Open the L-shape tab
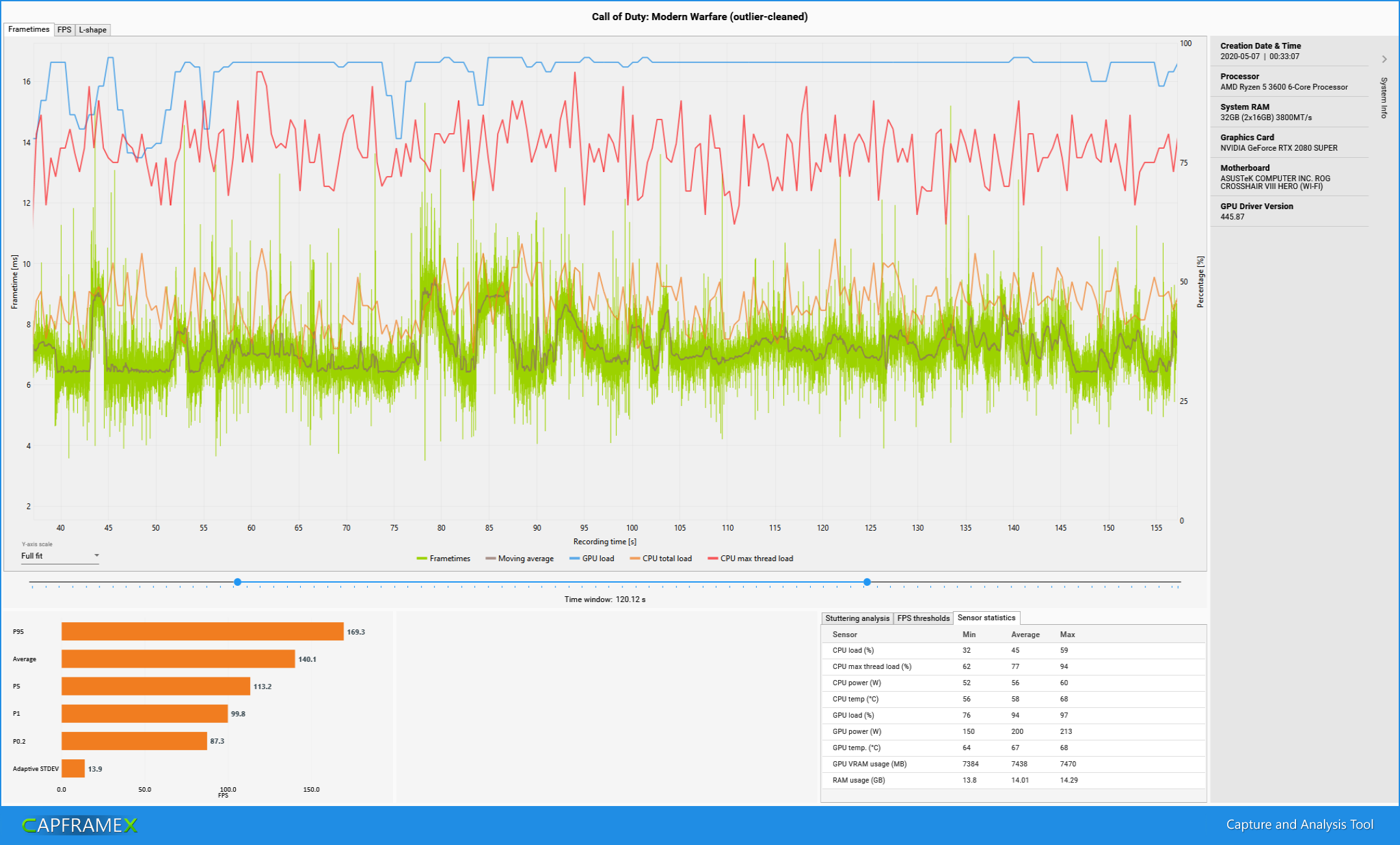Viewport: 1400px width, 845px height. click(x=92, y=30)
